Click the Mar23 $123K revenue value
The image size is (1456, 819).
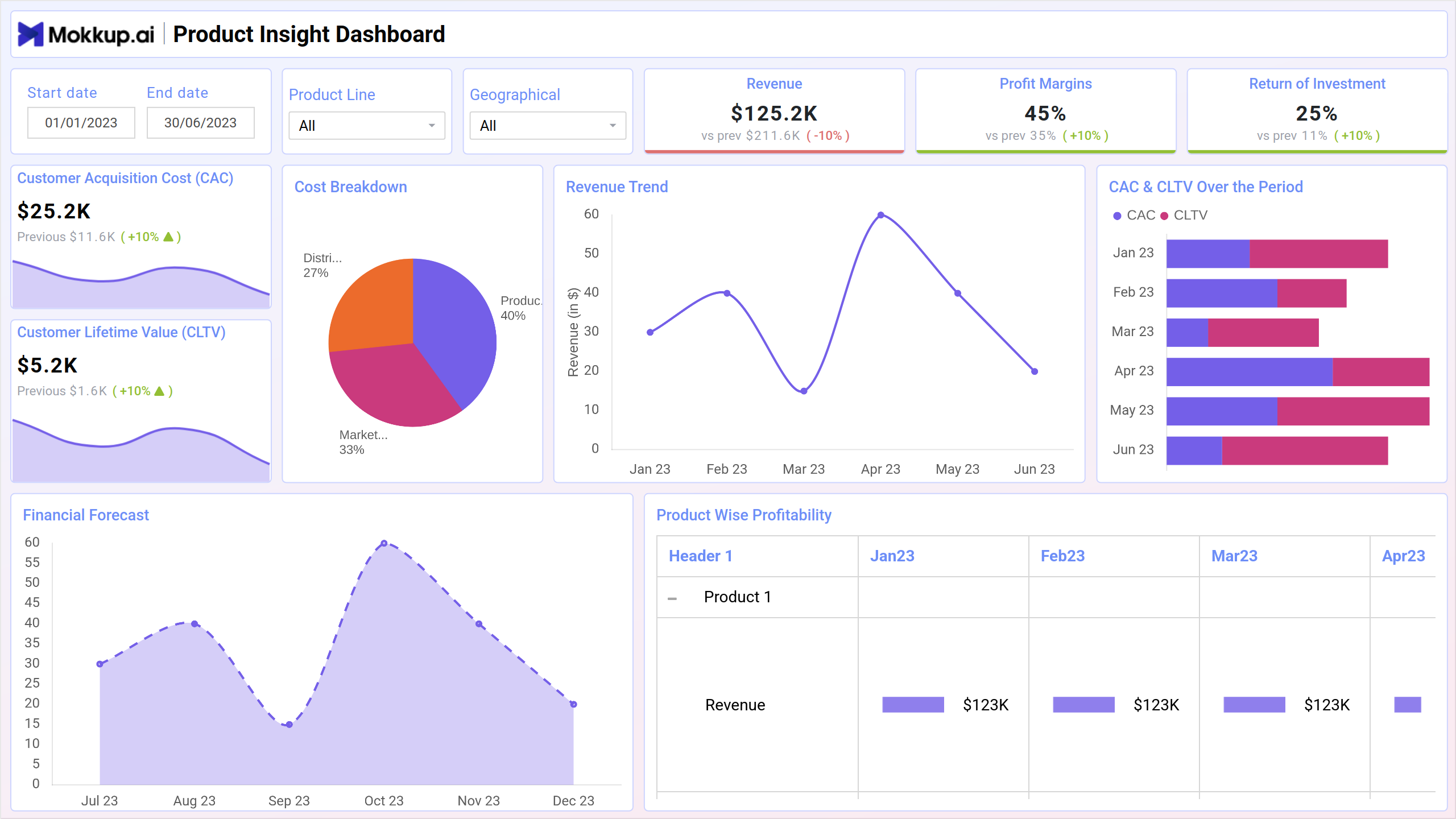coord(1326,705)
